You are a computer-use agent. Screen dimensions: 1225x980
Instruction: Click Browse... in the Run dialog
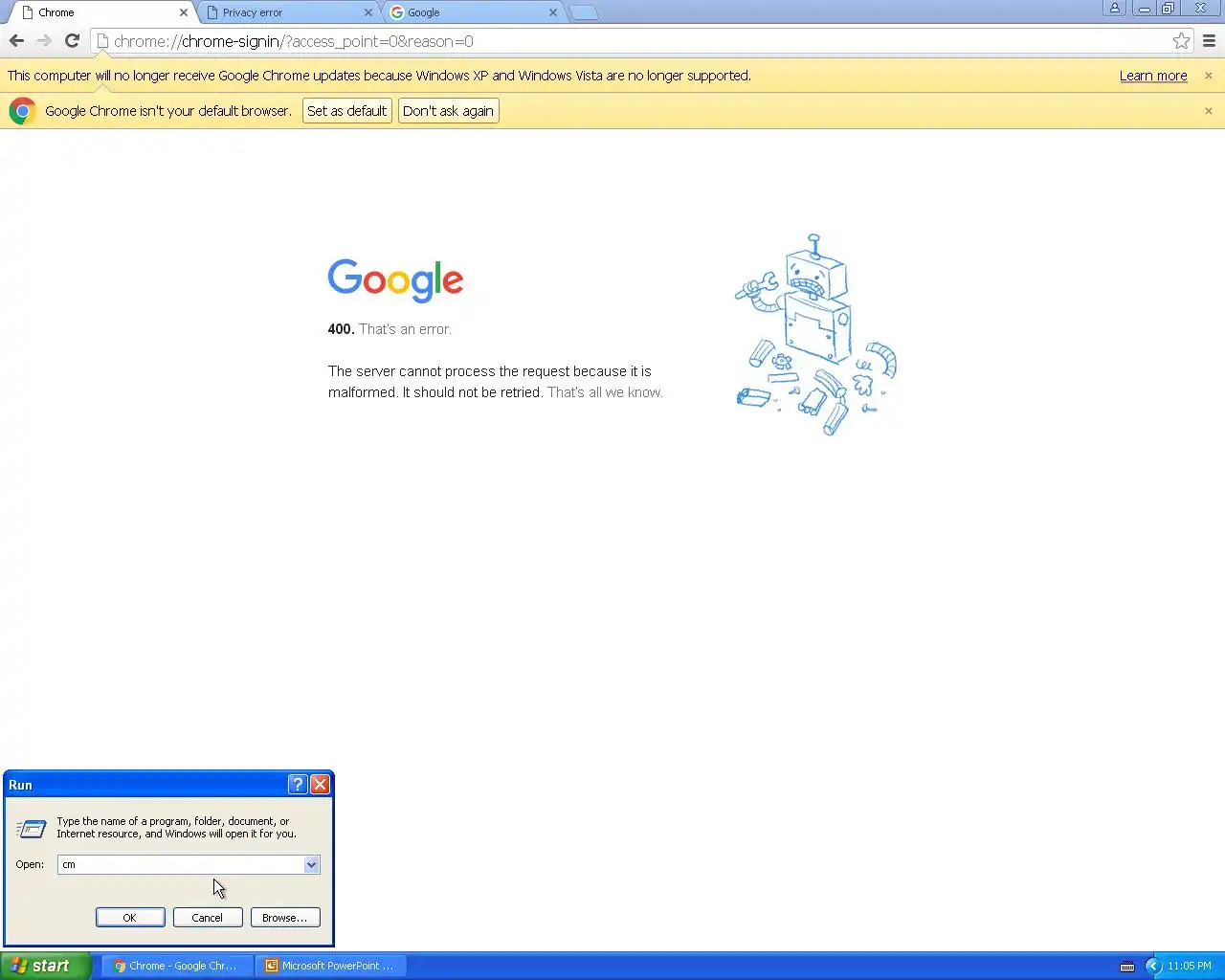coord(285,917)
